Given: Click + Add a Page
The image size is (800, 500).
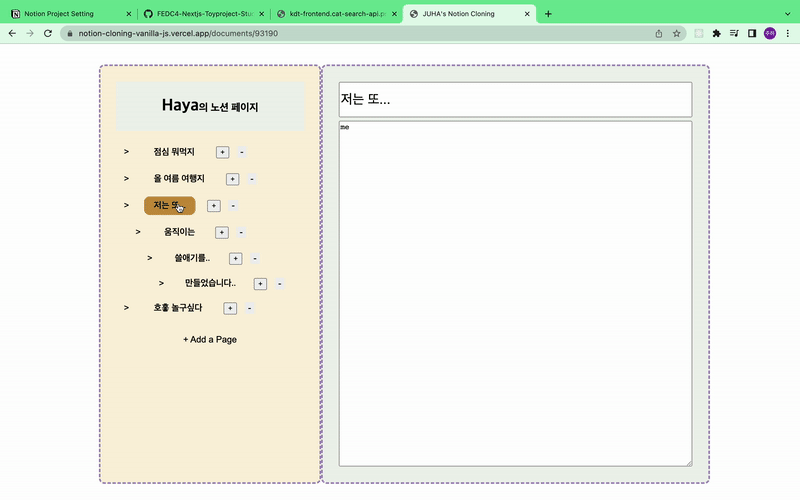Looking at the screenshot, I should click(210, 339).
